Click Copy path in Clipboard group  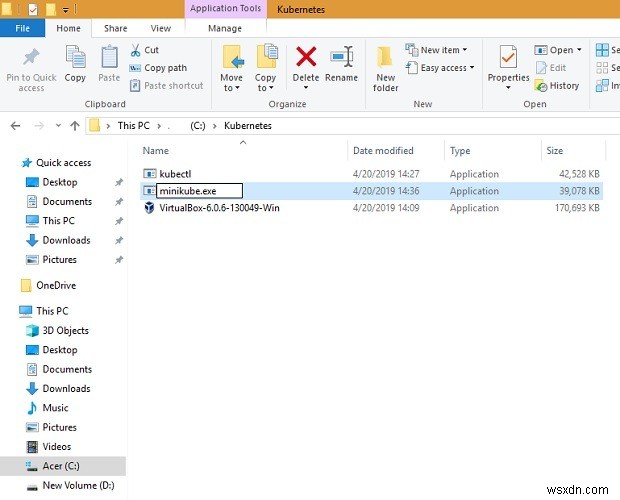[x=158, y=68]
